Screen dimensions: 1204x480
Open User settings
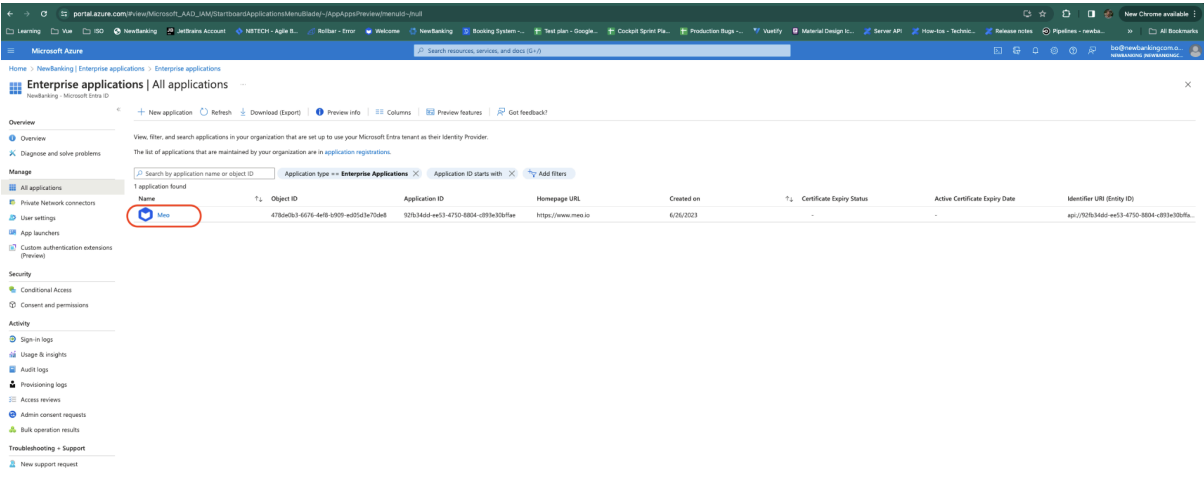pos(32,217)
